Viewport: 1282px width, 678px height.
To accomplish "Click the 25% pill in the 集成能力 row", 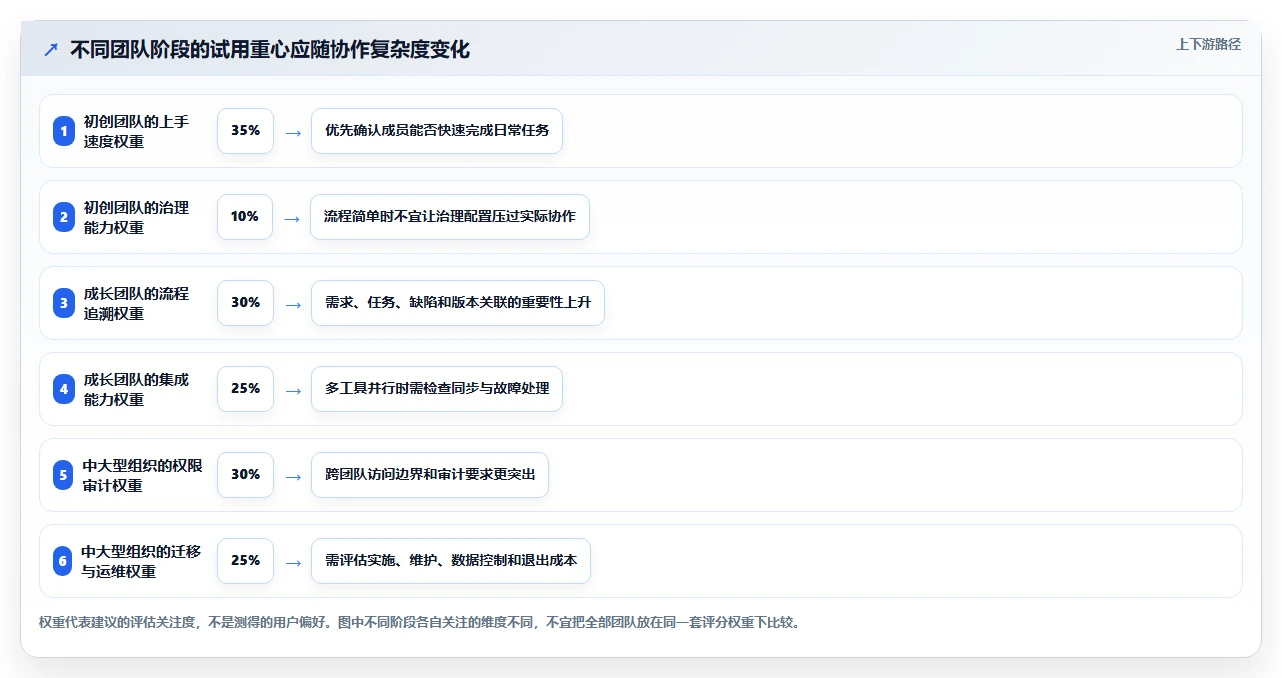I will click(245, 389).
